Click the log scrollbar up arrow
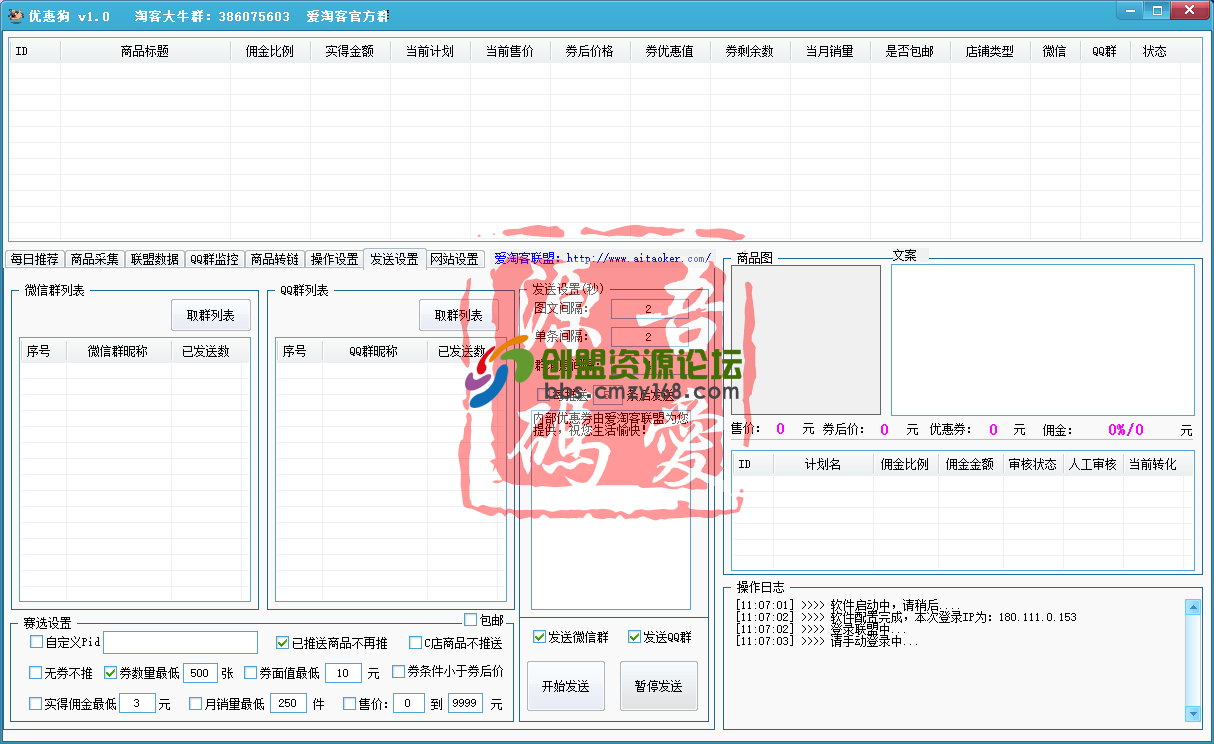Screen dimensions: 1214x744 (1192, 607)
